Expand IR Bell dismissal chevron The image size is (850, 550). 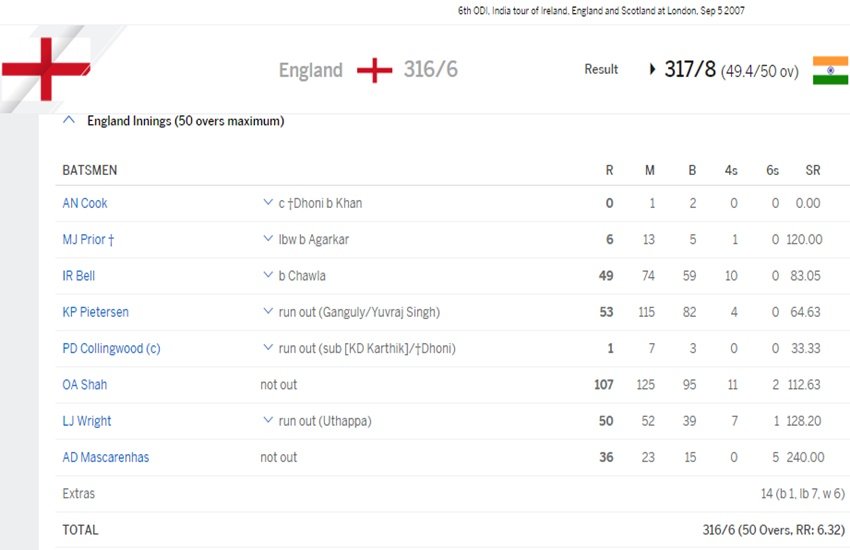point(268,276)
